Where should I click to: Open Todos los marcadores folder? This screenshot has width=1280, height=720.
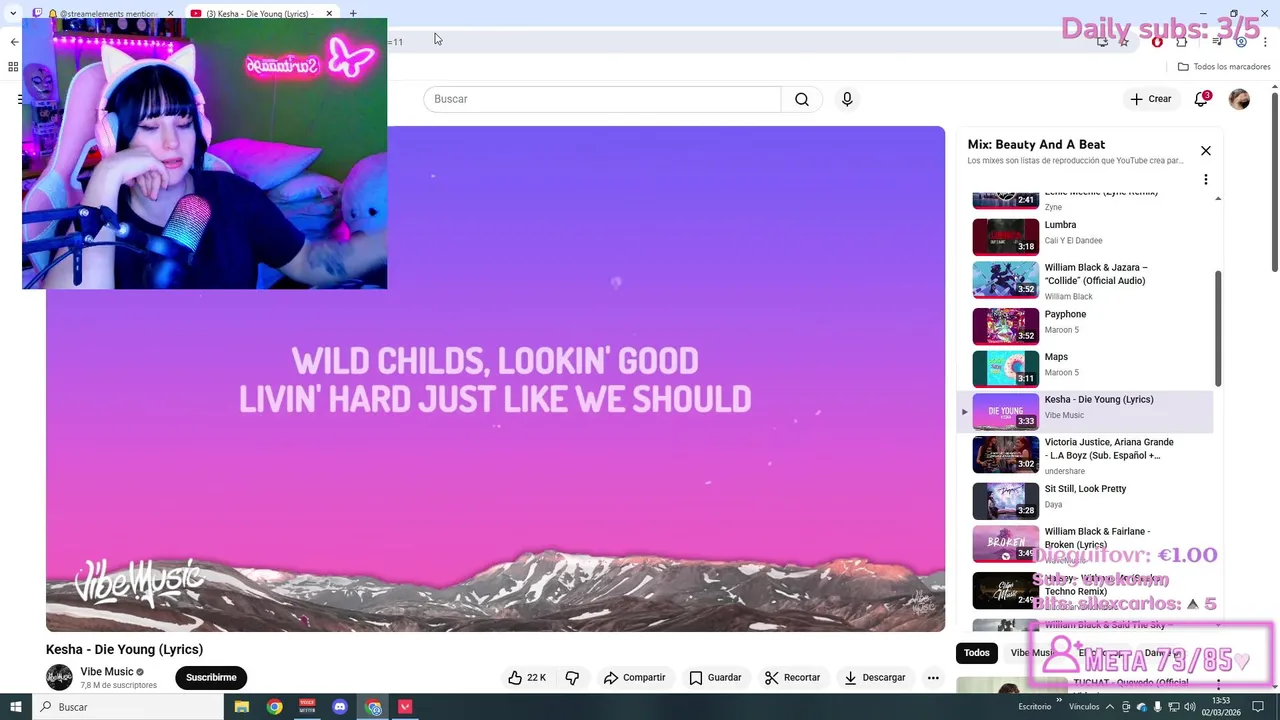pyautogui.click(x=1224, y=67)
